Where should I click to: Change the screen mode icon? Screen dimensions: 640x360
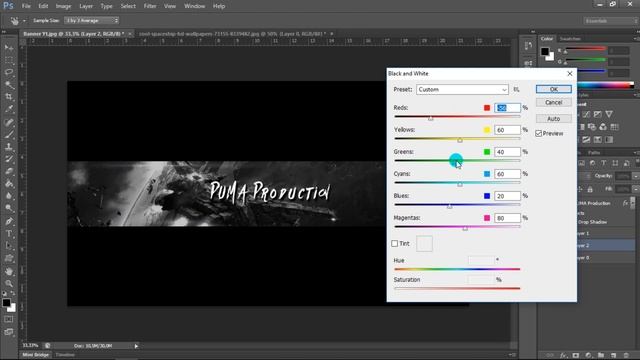point(9,332)
